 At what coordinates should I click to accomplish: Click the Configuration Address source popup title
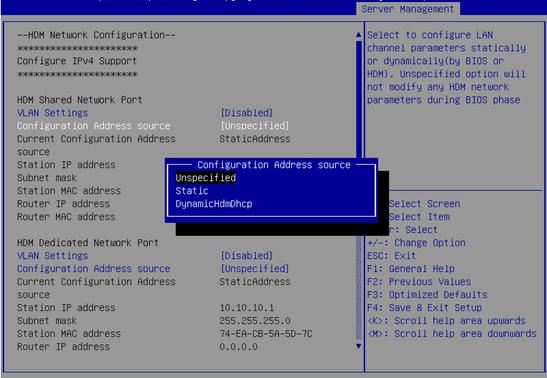point(274,165)
